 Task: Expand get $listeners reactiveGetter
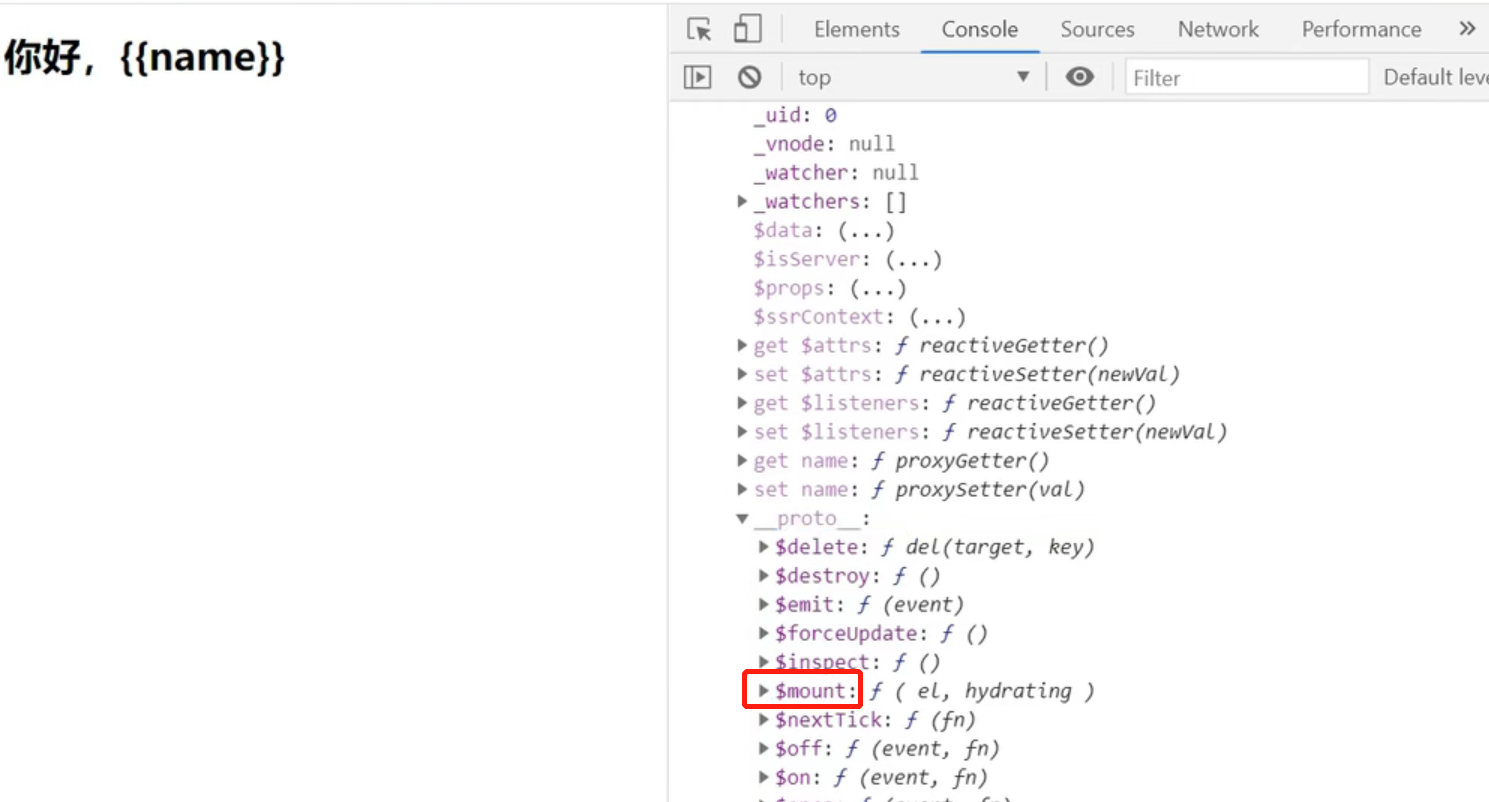point(743,403)
